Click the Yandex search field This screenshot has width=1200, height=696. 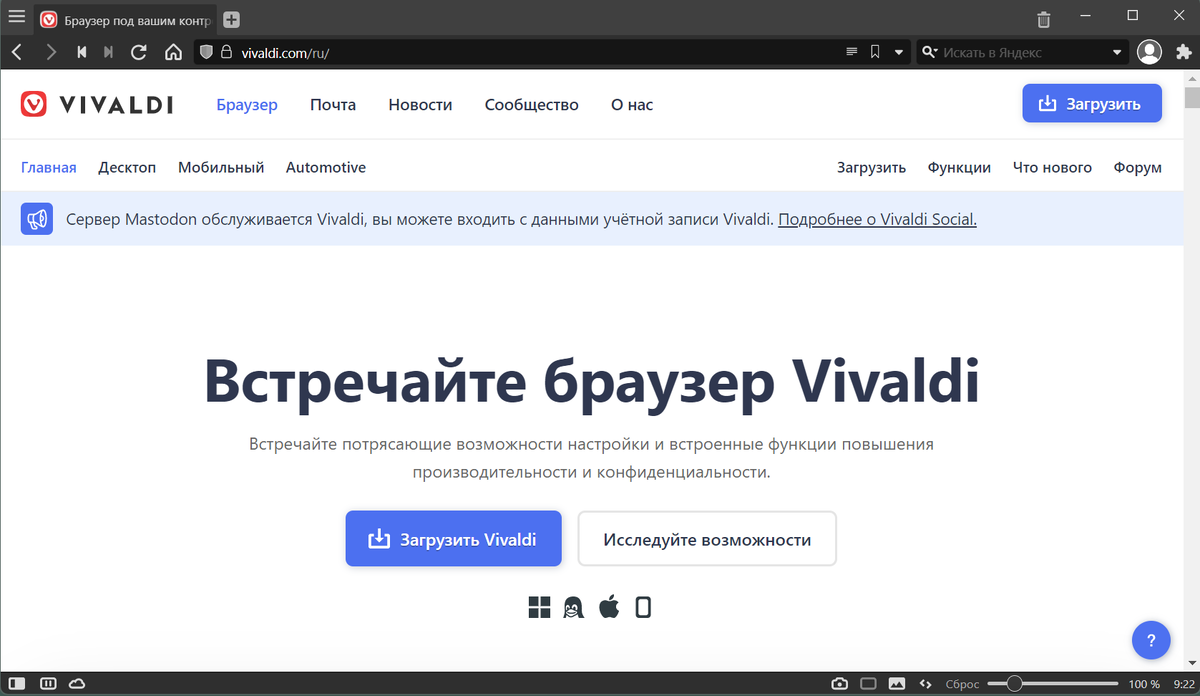(x=1024, y=52)
